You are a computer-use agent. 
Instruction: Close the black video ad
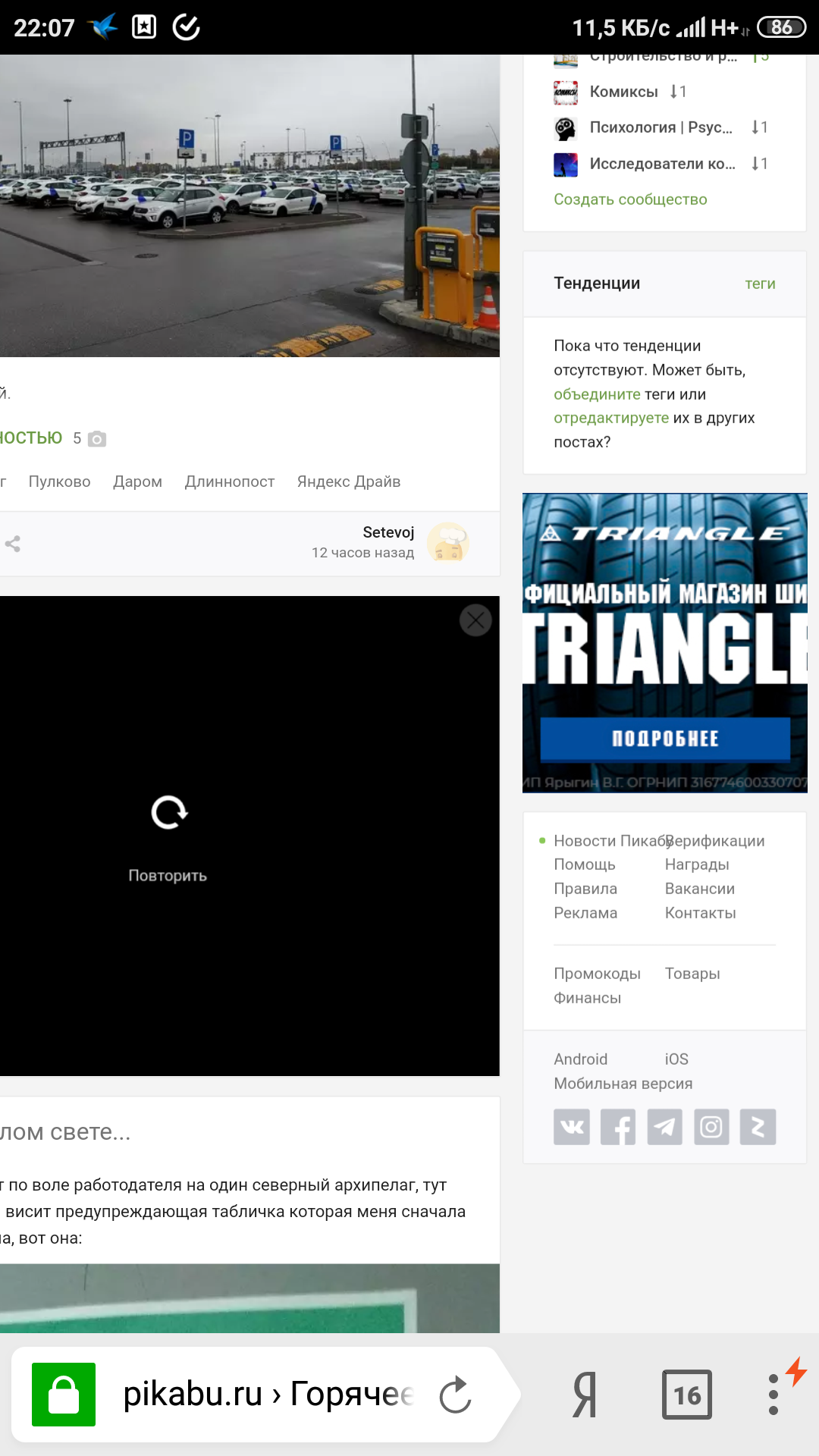475,620
